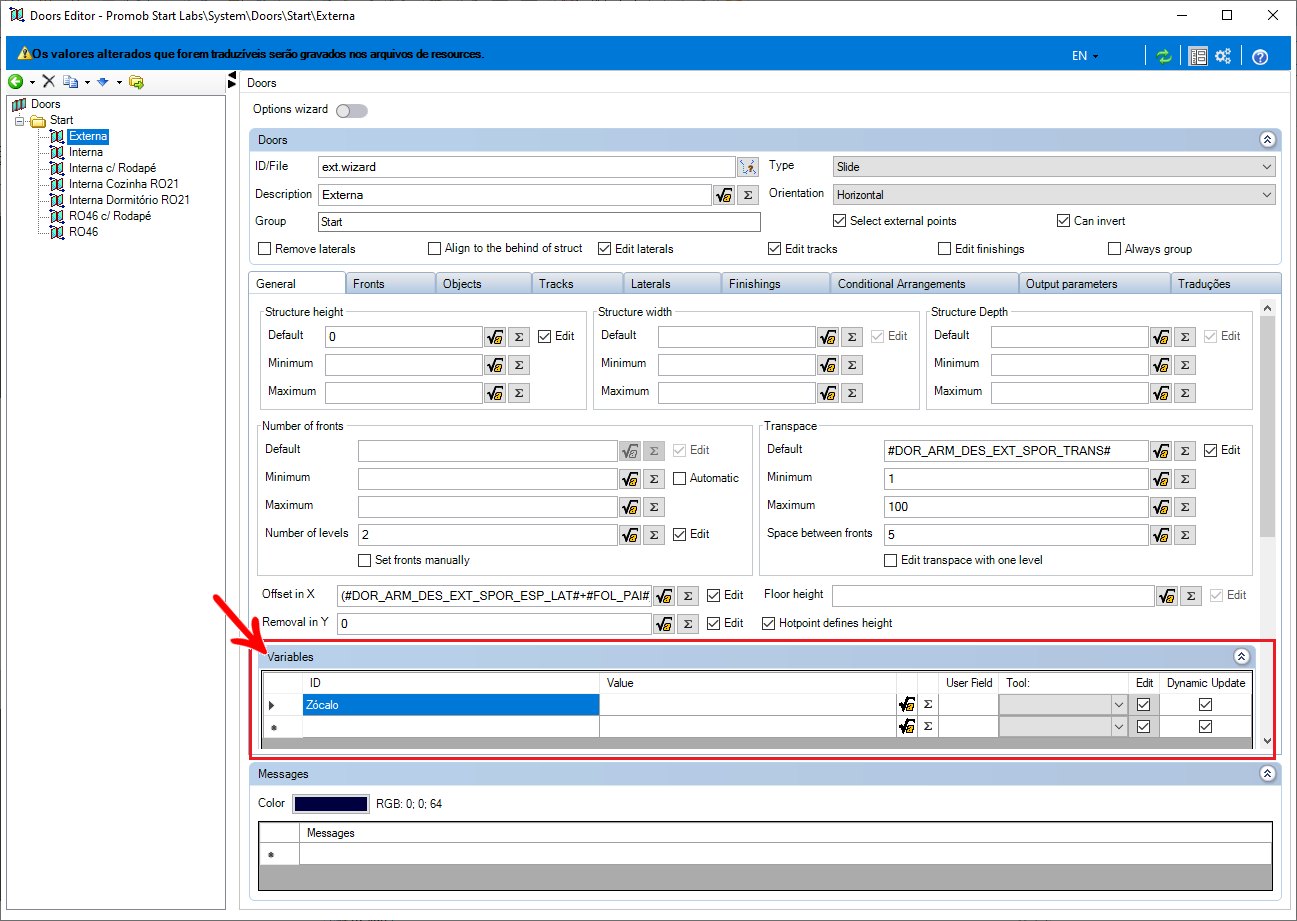Uncheck the Edit laterals checkbox
1297x921 pixels.
click(x=605, y=249)
